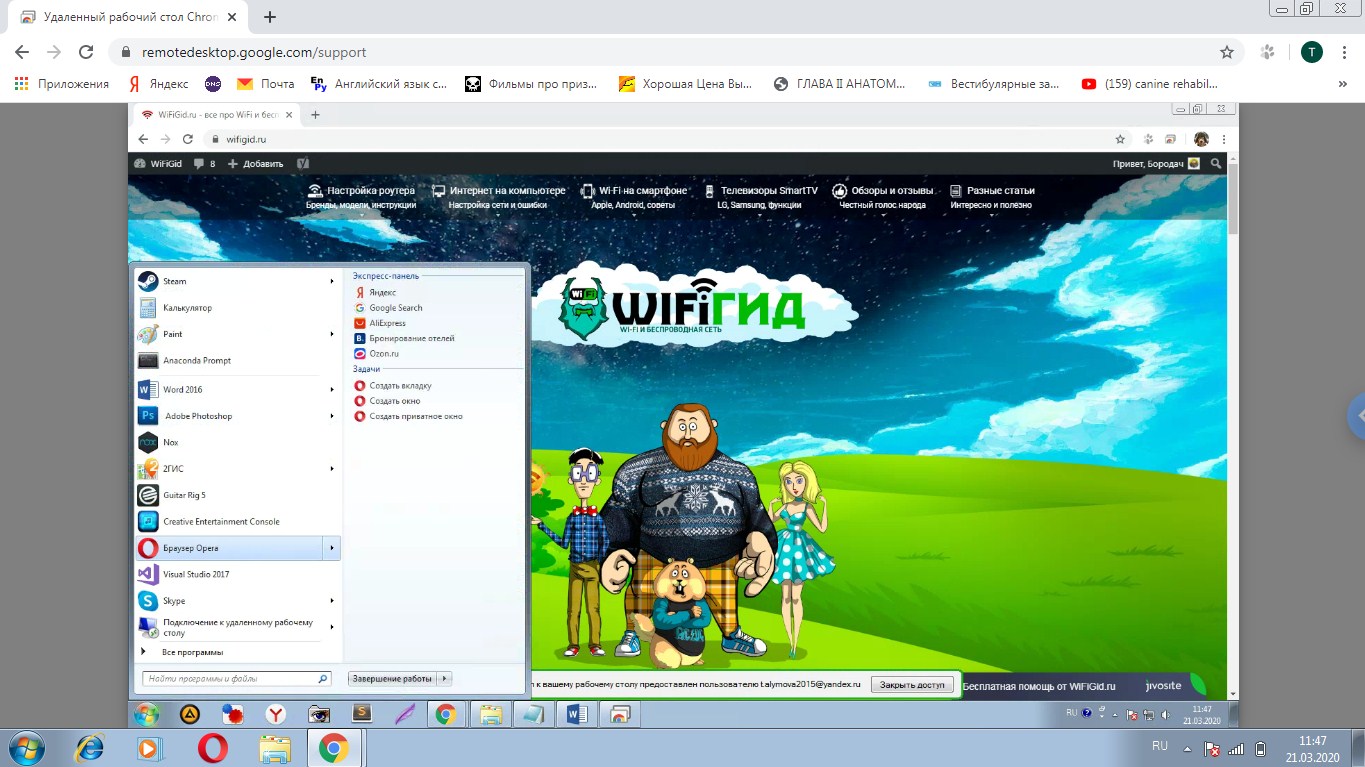
Task: Expand the Paint jump list arrow
Action: click(332, 334)
